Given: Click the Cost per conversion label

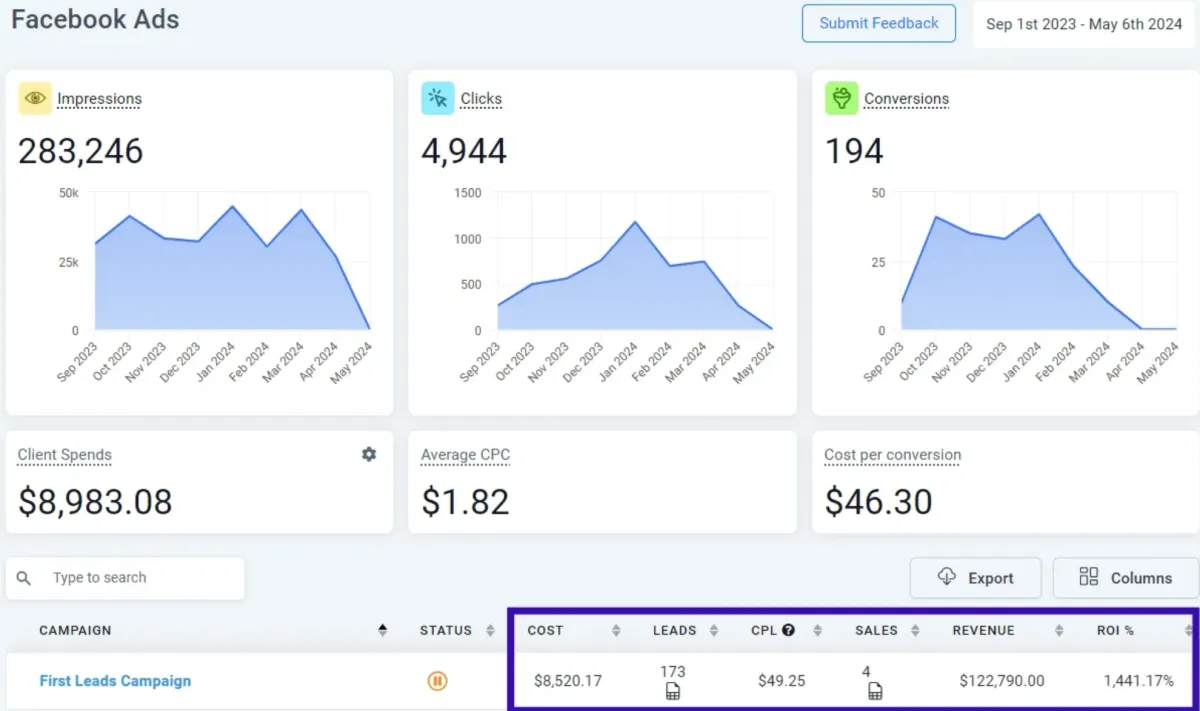Looking at the screenshot, I should (892, 455).
